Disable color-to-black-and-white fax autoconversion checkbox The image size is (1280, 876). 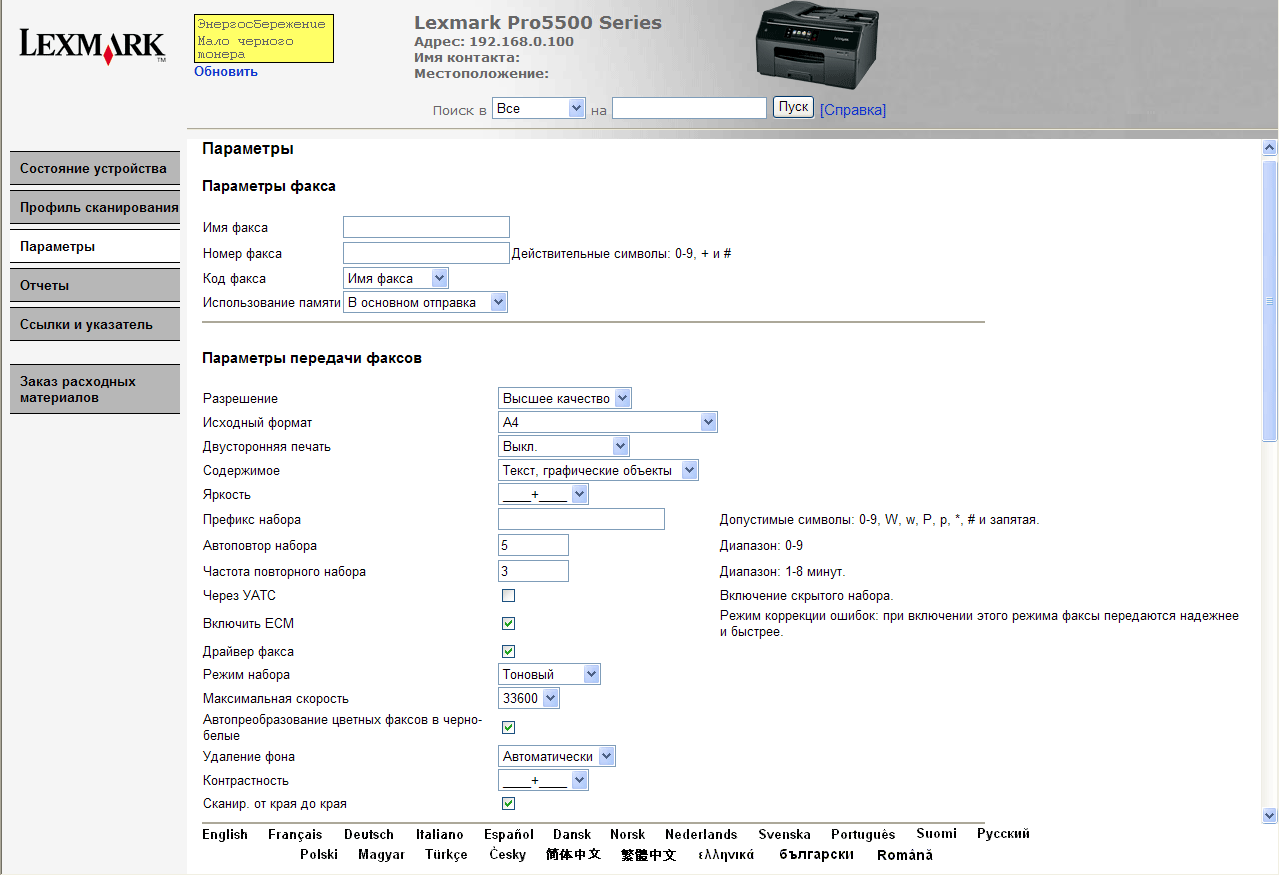508,728
